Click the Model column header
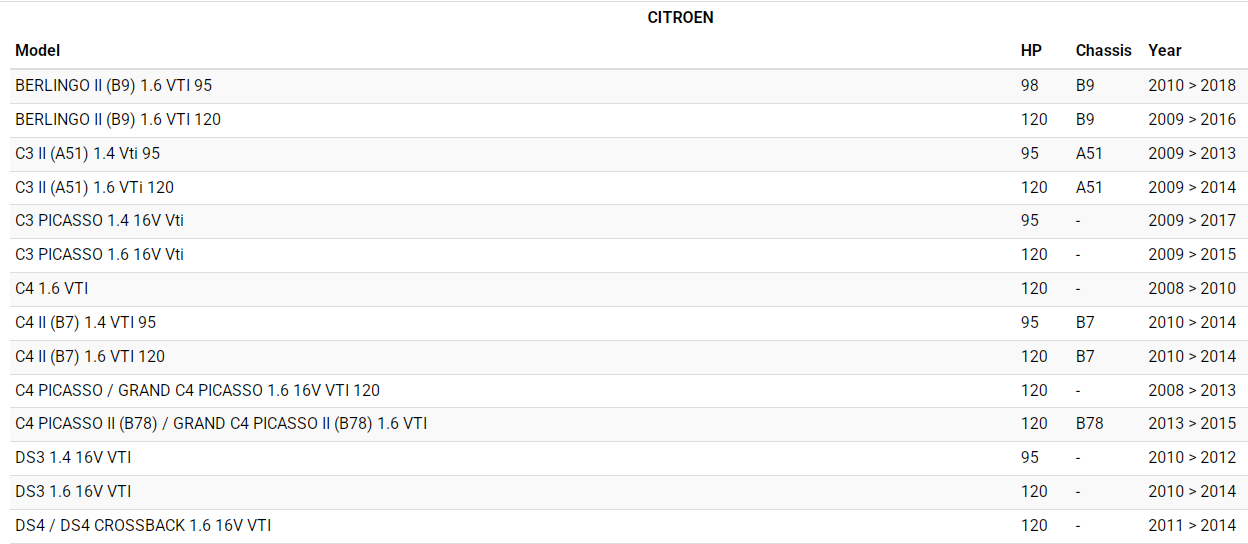This screenshot has width=1248, height=544. [x=38, y=50]
